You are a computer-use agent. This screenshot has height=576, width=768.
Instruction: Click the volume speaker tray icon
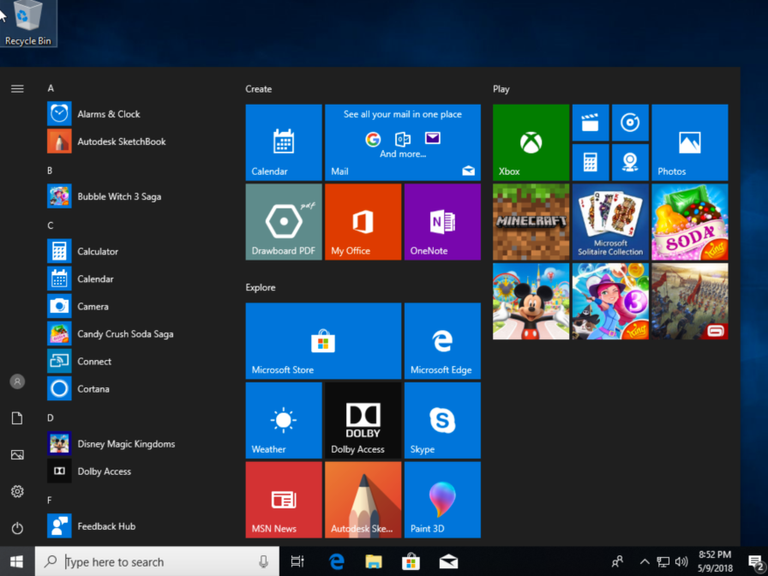(x=681, y=561)
